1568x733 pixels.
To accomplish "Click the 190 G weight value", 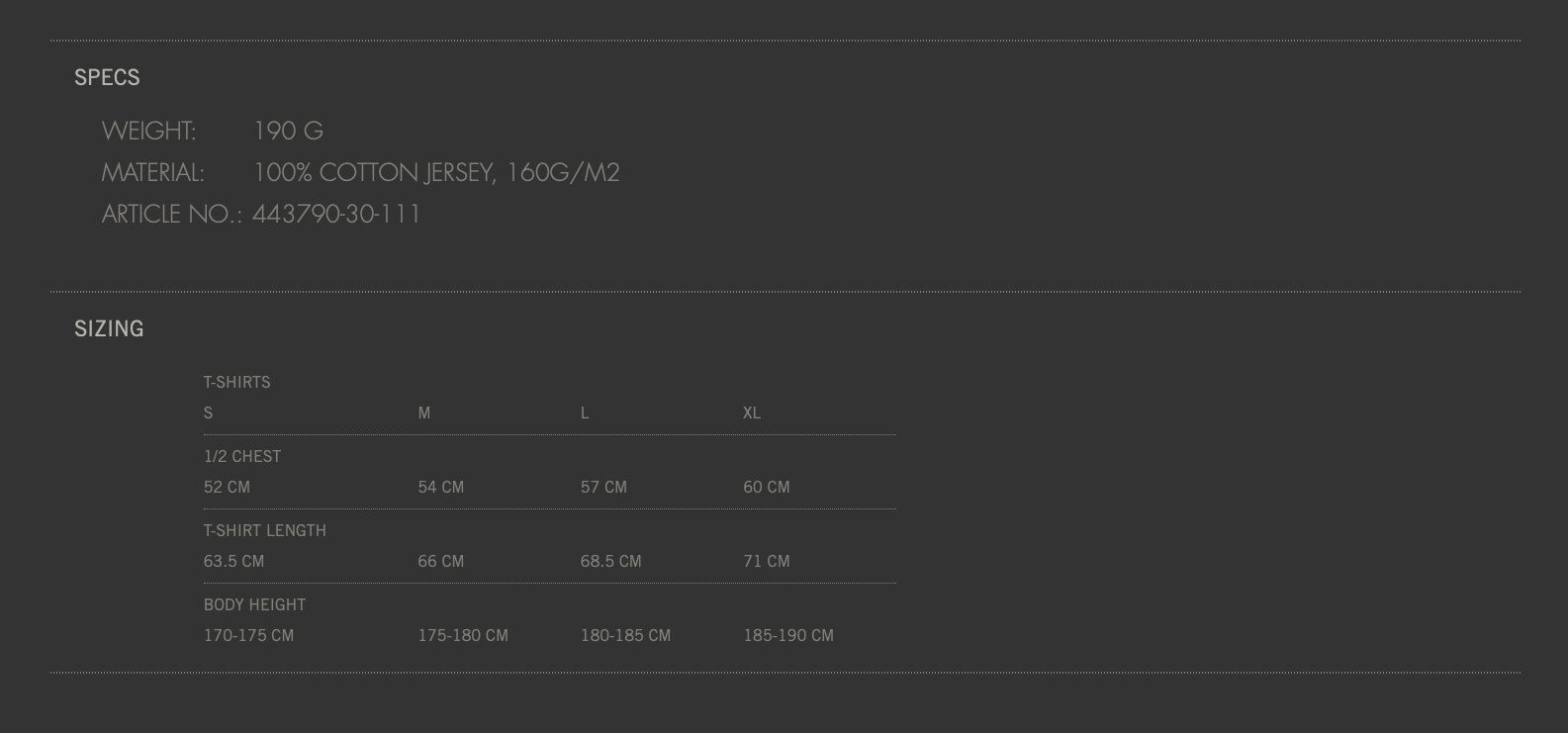I will pyautogui.click(x=288, y=131).
